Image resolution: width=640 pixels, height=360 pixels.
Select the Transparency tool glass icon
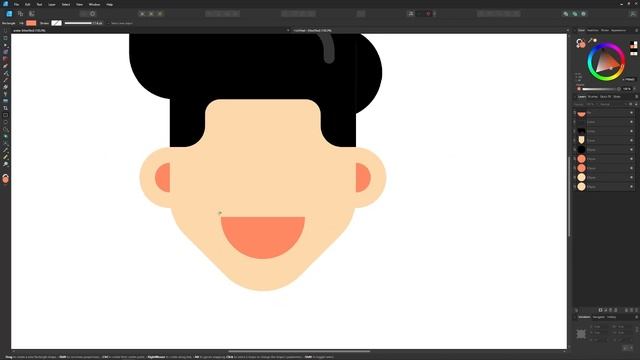click(x=5, y=94)
